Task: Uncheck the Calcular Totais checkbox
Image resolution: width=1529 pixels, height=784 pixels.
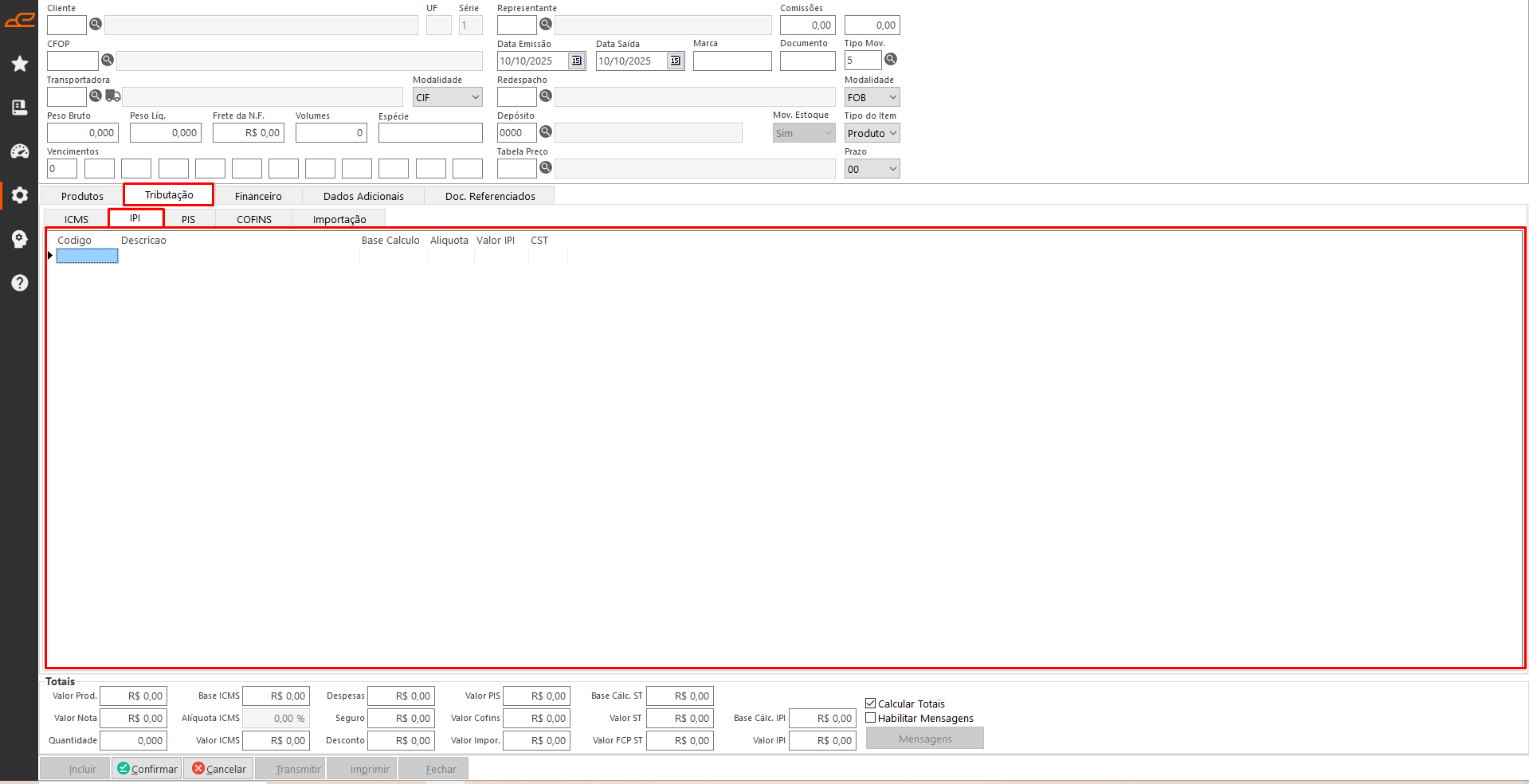Action: [871, 704]
